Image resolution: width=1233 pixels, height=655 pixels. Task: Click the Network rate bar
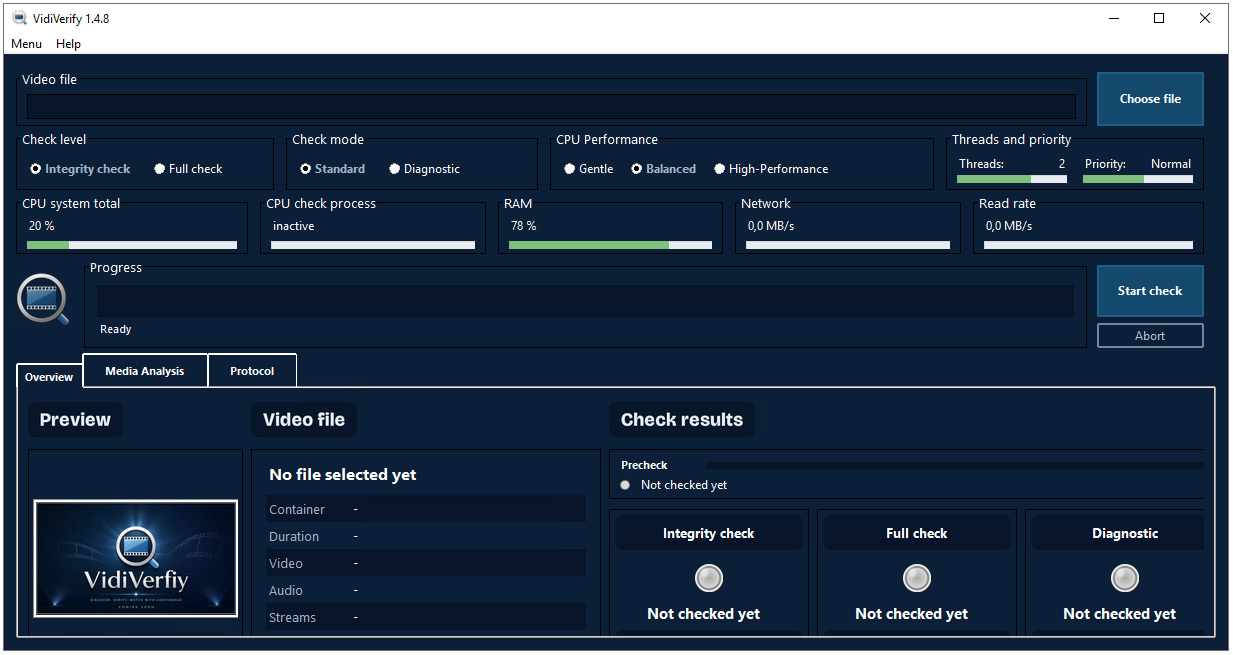pyautogui.click(x=848, y=245)
